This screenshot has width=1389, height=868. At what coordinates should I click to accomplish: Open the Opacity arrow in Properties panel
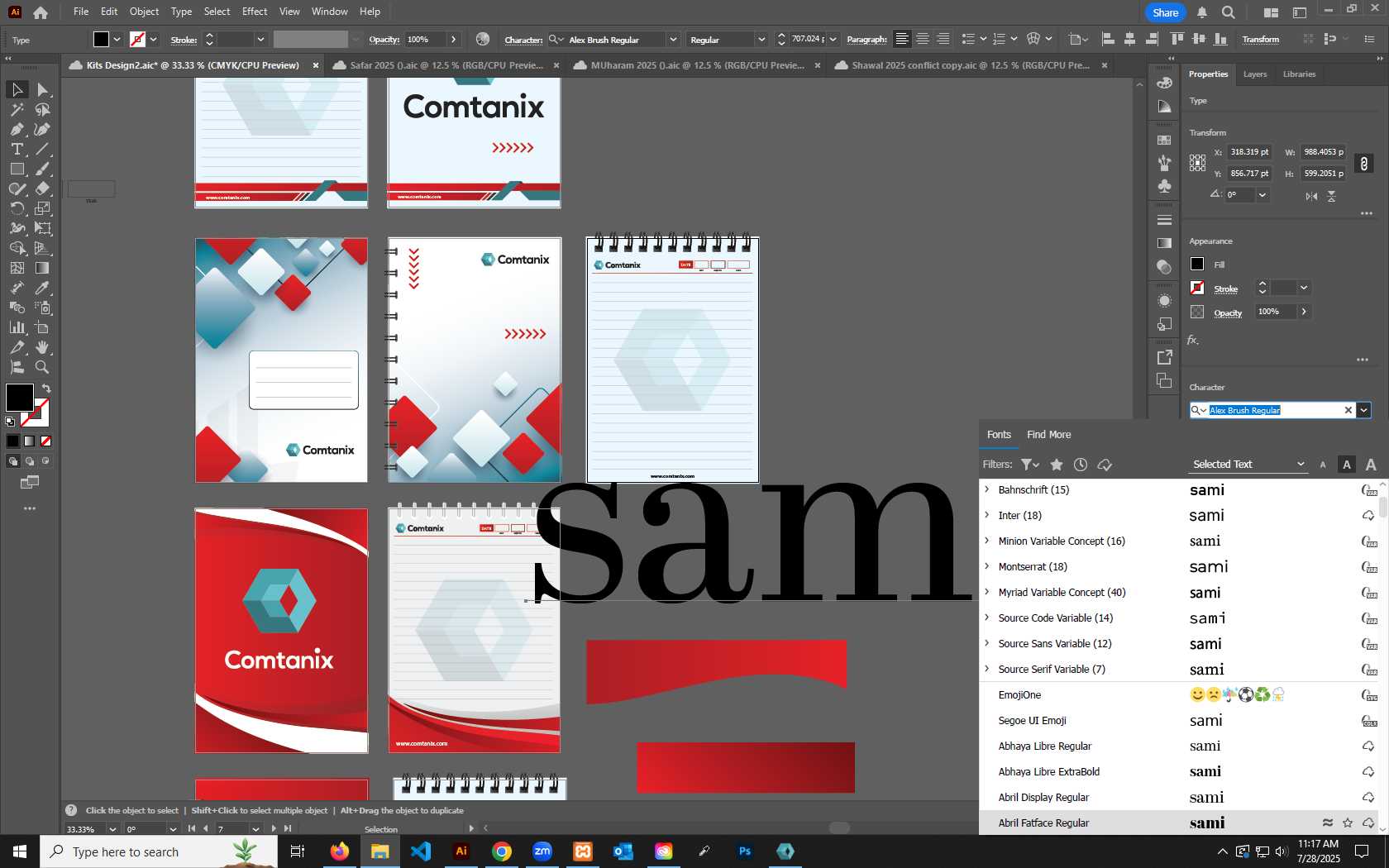(1304, 312)
